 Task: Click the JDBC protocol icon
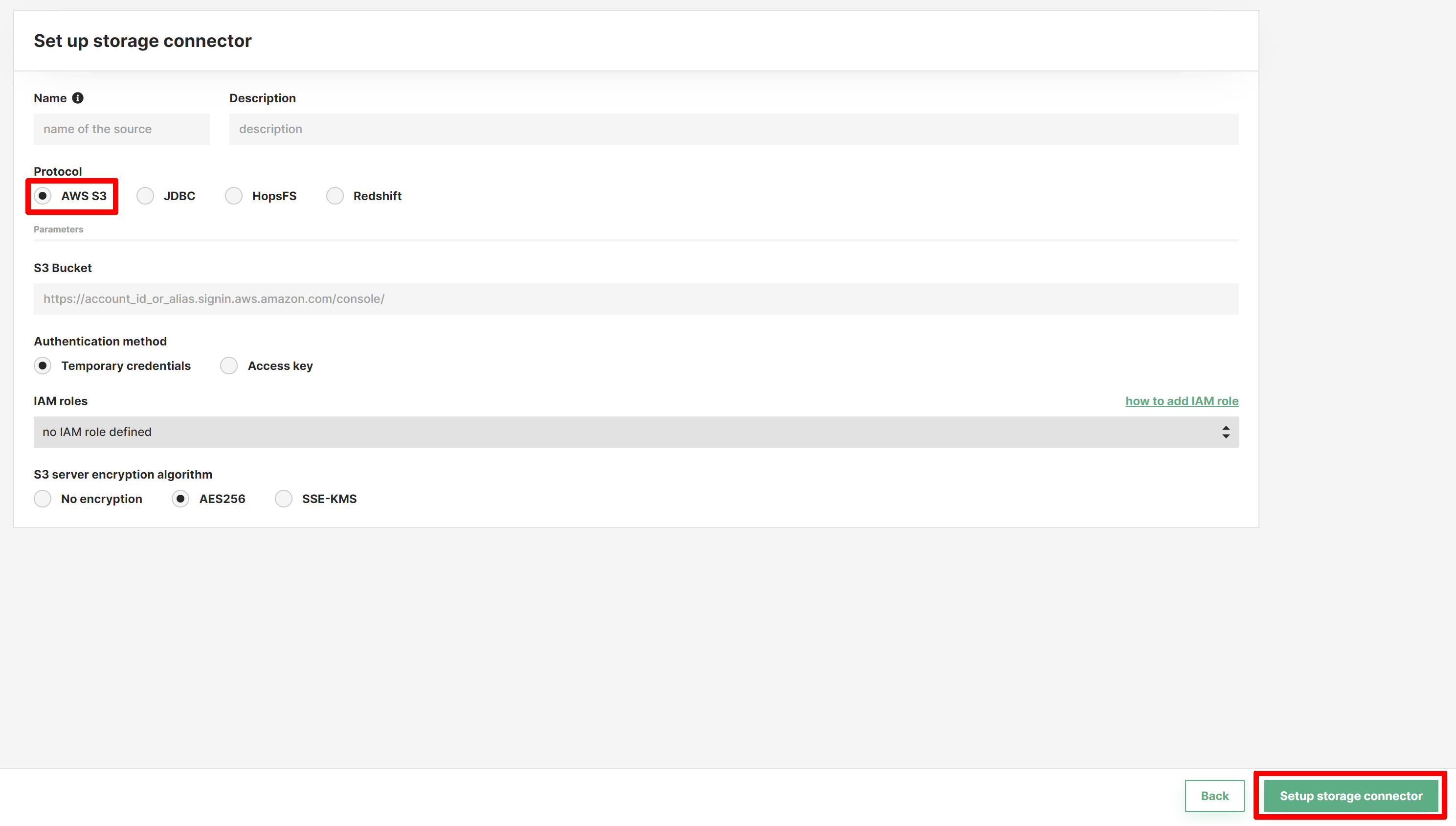[145, 195]
